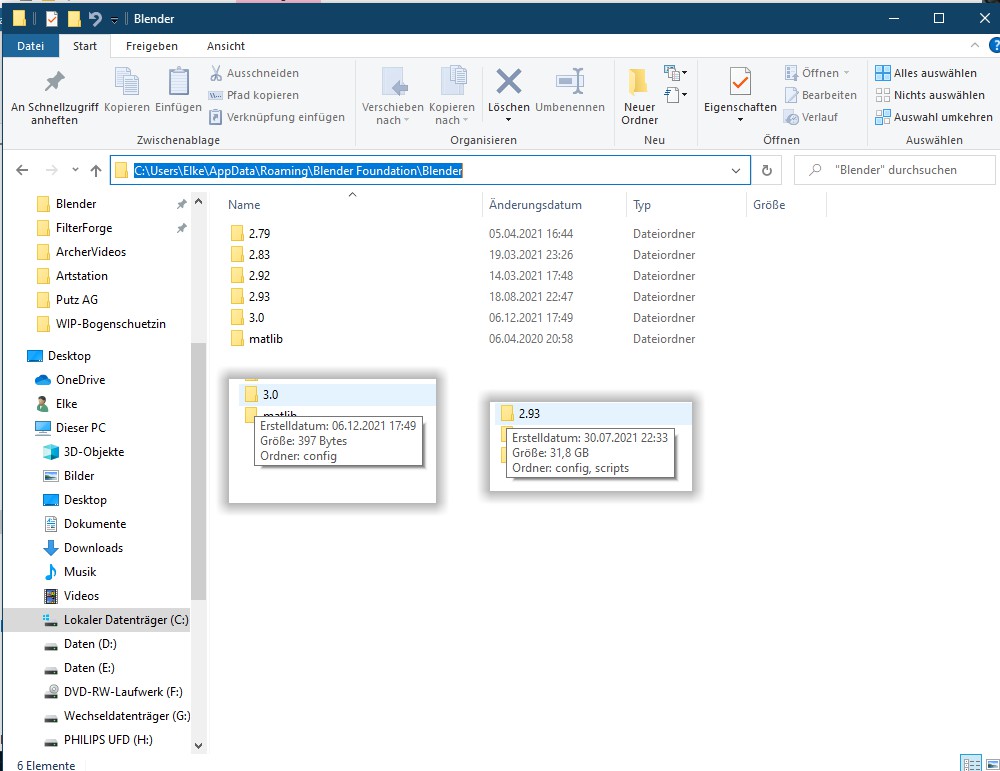
Task: Click Ausschneiden scissors icon
Action: [216, 73]
